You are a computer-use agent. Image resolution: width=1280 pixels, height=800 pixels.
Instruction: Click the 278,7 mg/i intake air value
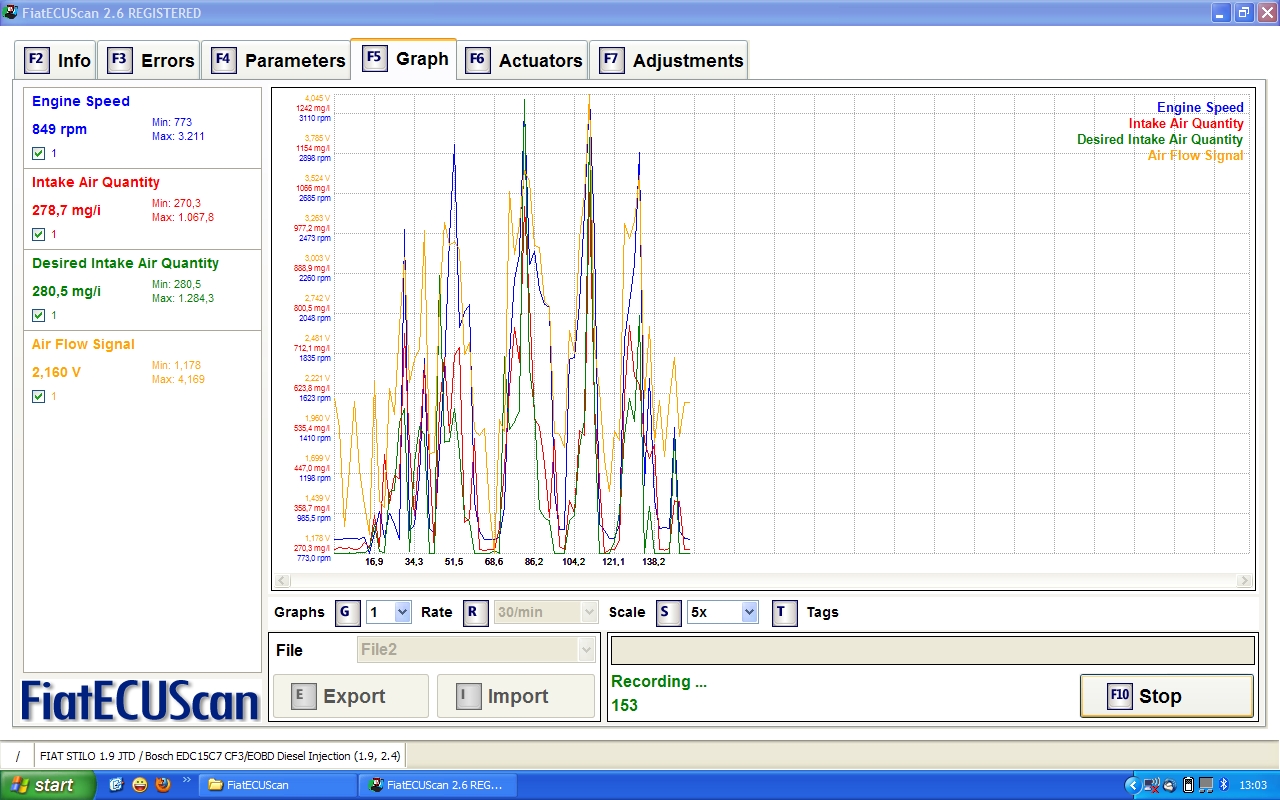66,210
